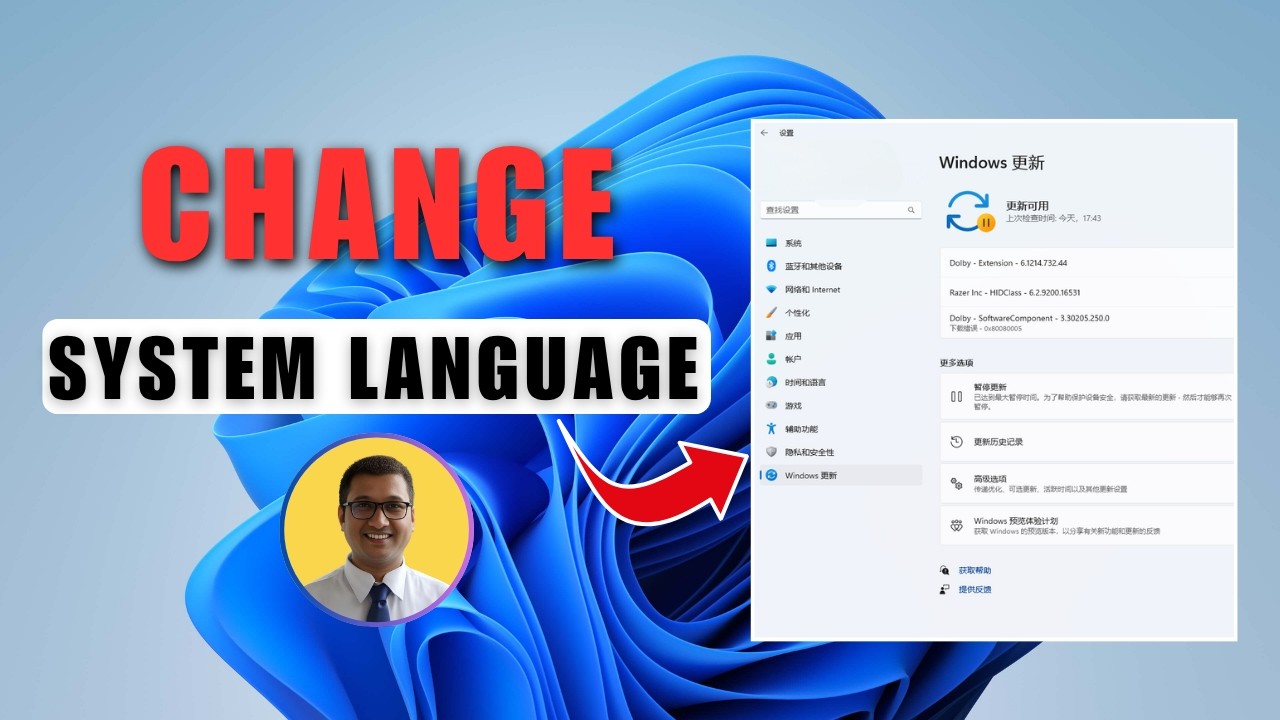Click the 更多选项 section label
The height and width of the screenshot is (720, 1280).
[956, 363]
